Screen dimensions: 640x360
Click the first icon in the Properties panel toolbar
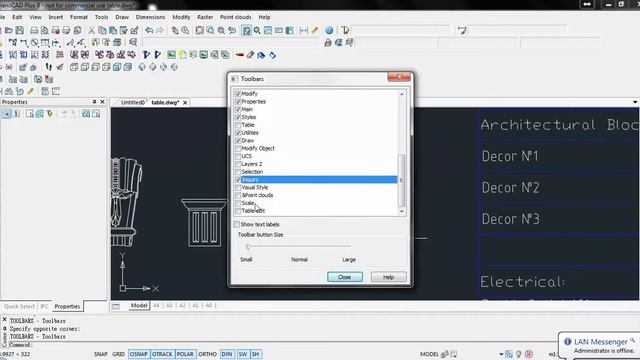pos(6,114)
